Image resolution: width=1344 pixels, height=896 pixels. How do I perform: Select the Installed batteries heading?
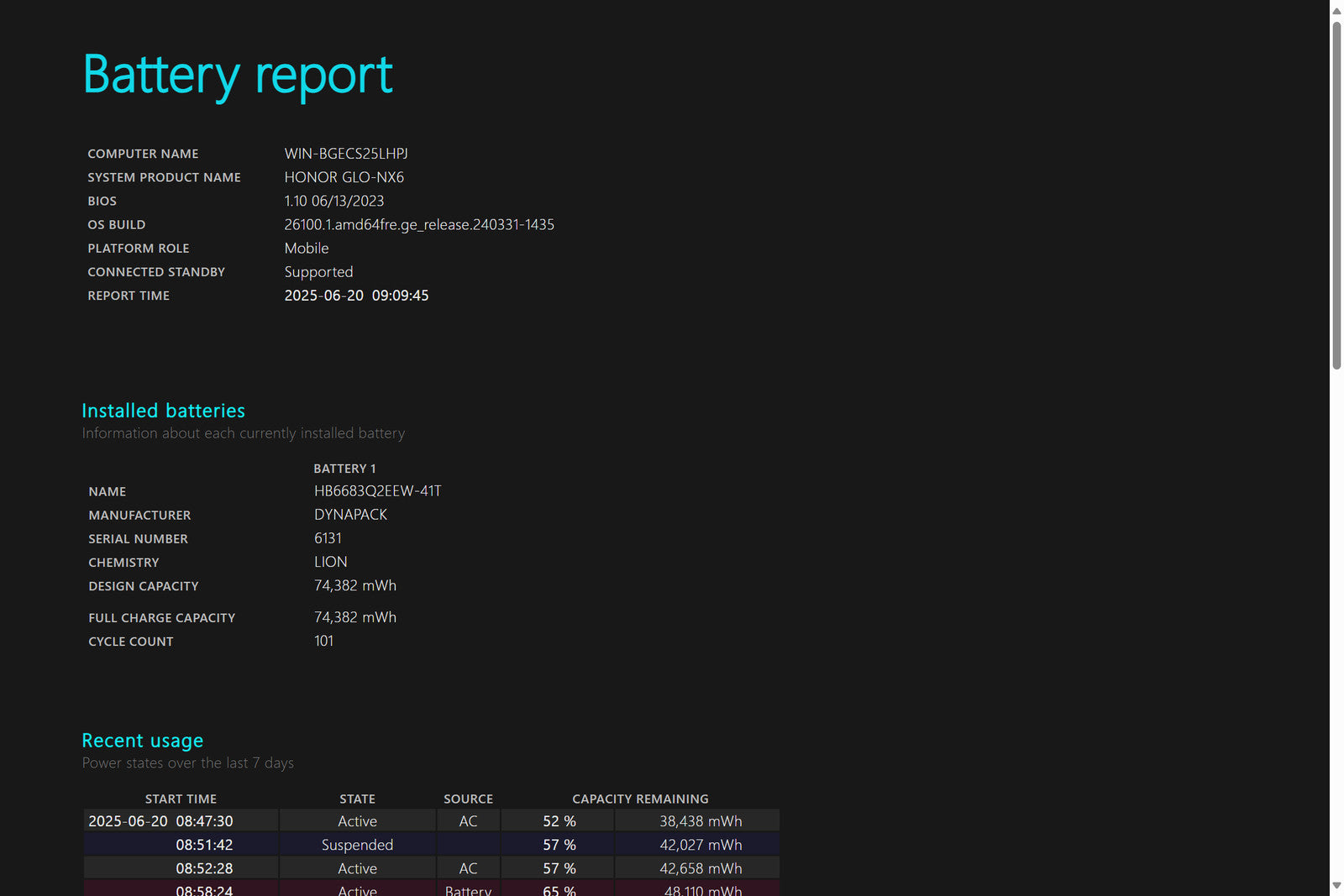(x=164, y=411)
